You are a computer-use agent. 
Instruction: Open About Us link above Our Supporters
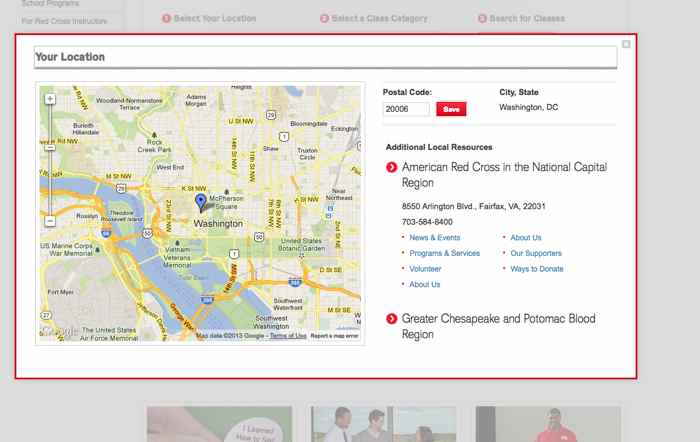(525, 238)
